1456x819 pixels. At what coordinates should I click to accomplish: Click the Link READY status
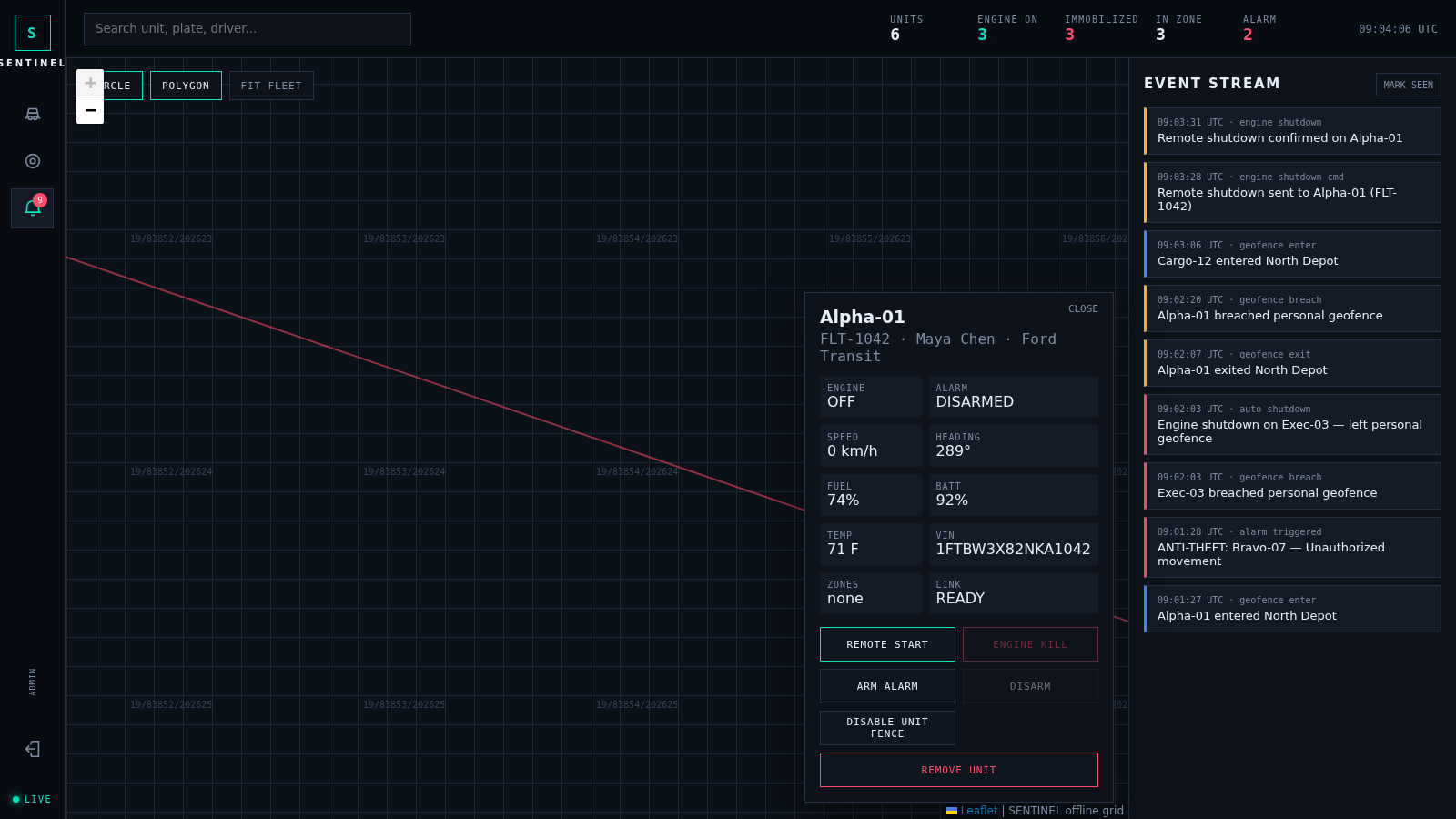coord(1014,593)
